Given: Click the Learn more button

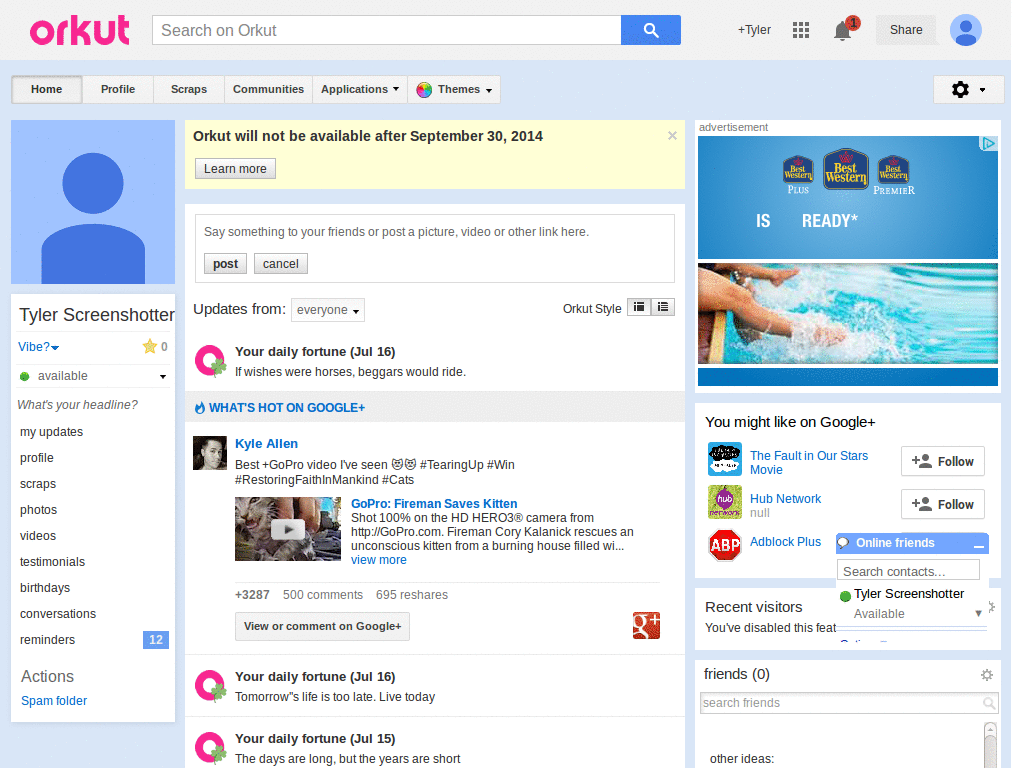Looking at the screenshot, I should pos(235,168).
